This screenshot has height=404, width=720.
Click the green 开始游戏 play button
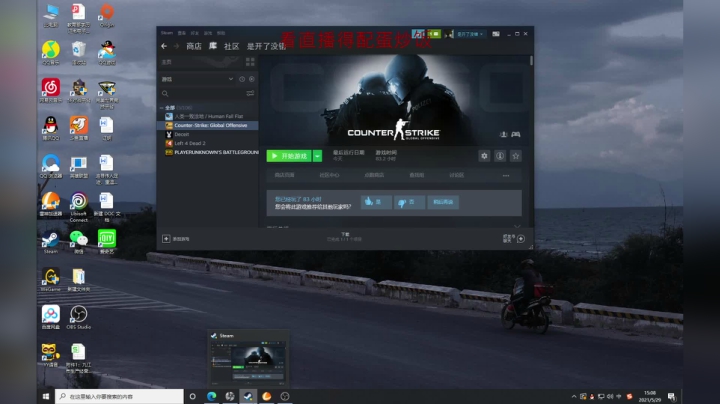point(289,156)
